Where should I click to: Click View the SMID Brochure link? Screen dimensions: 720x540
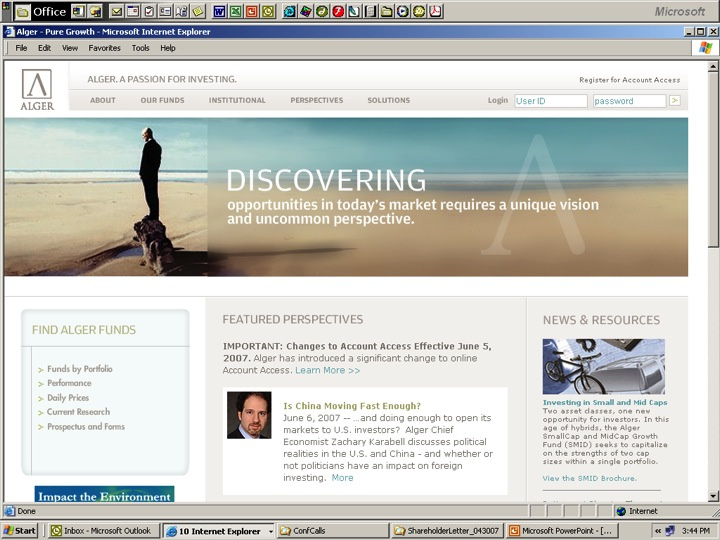click(x=589, y=478)
